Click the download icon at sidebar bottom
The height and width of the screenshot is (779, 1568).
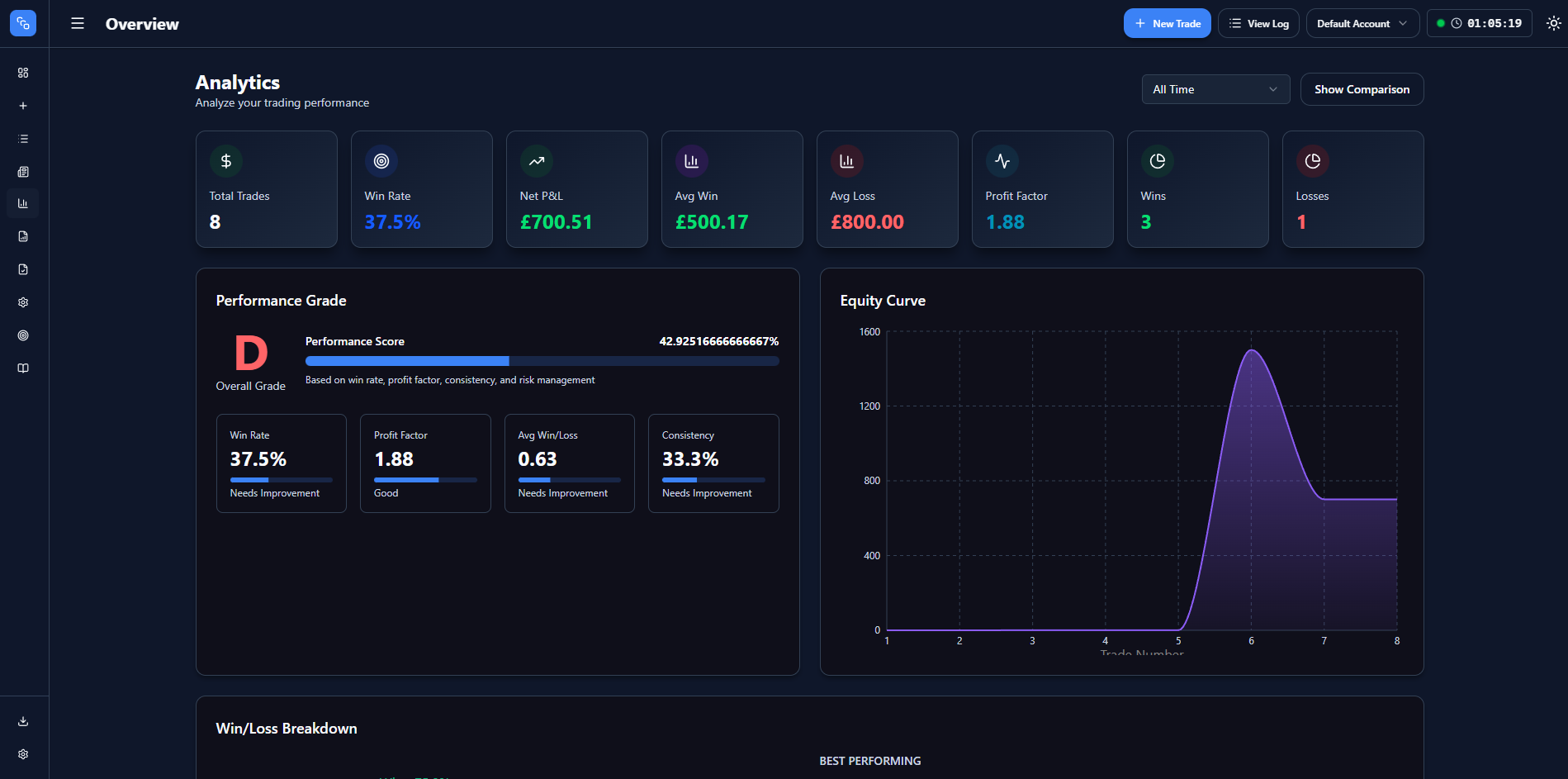point(23,720)
